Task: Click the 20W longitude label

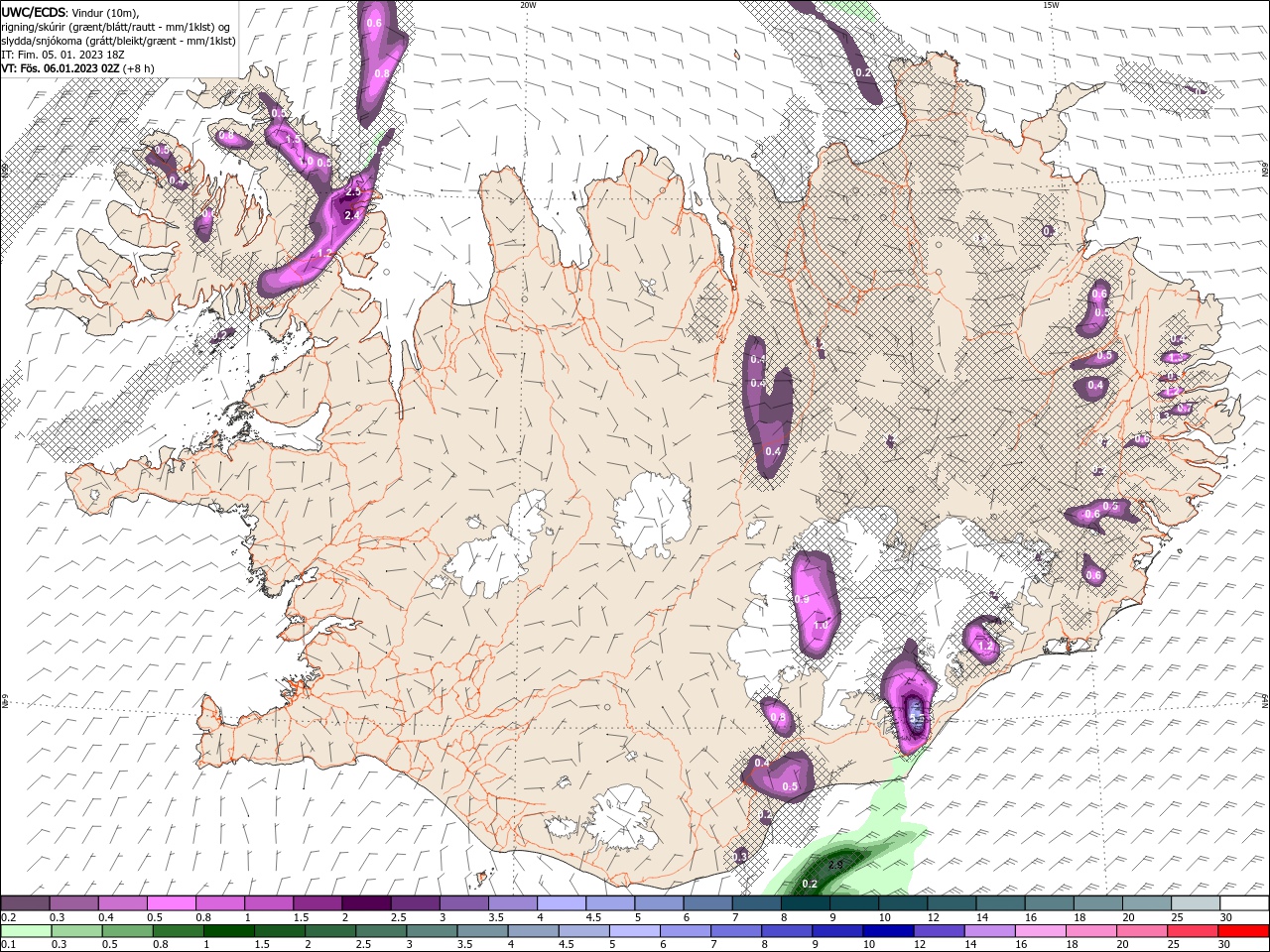Action: 528,5
